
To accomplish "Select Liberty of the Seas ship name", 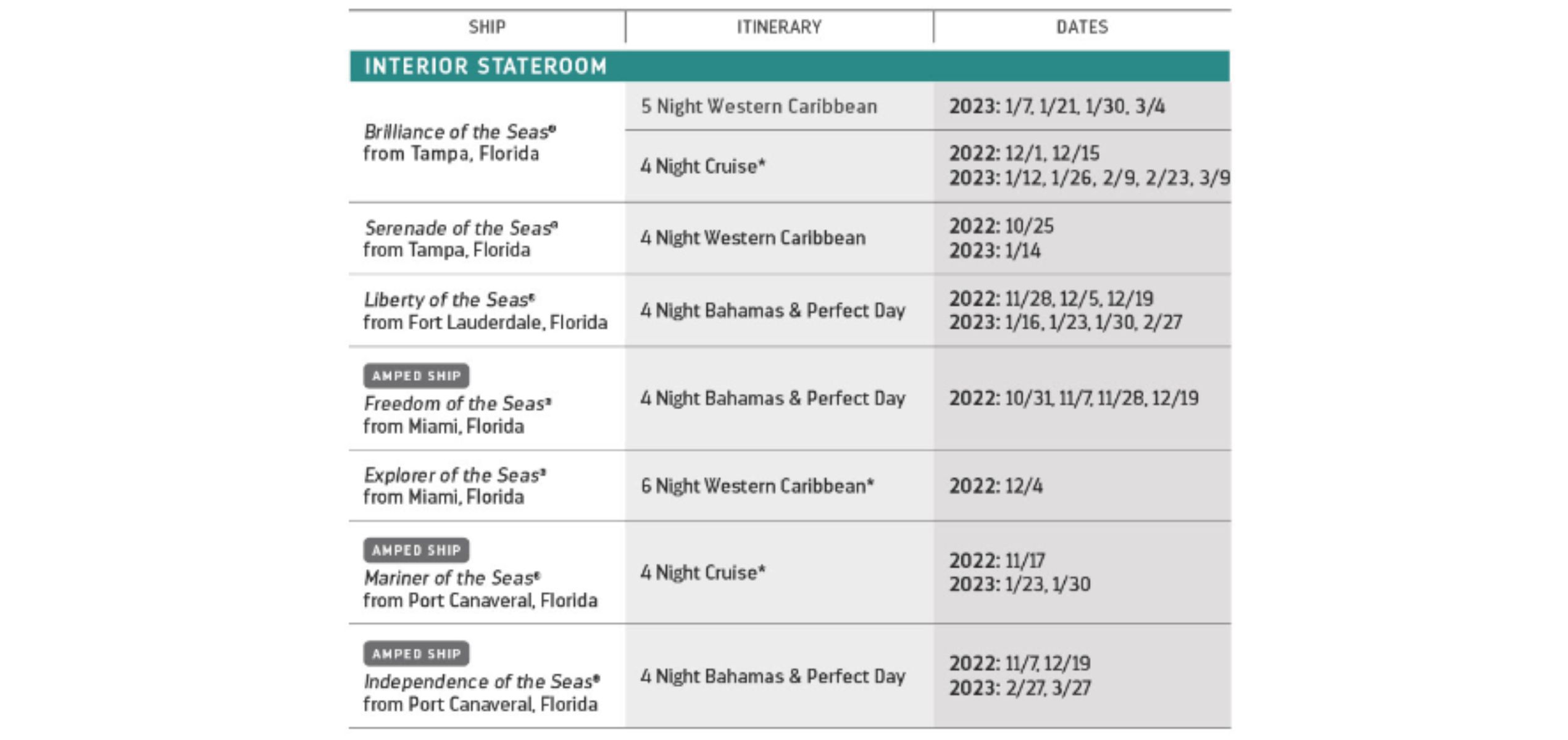I will (449, 299).
